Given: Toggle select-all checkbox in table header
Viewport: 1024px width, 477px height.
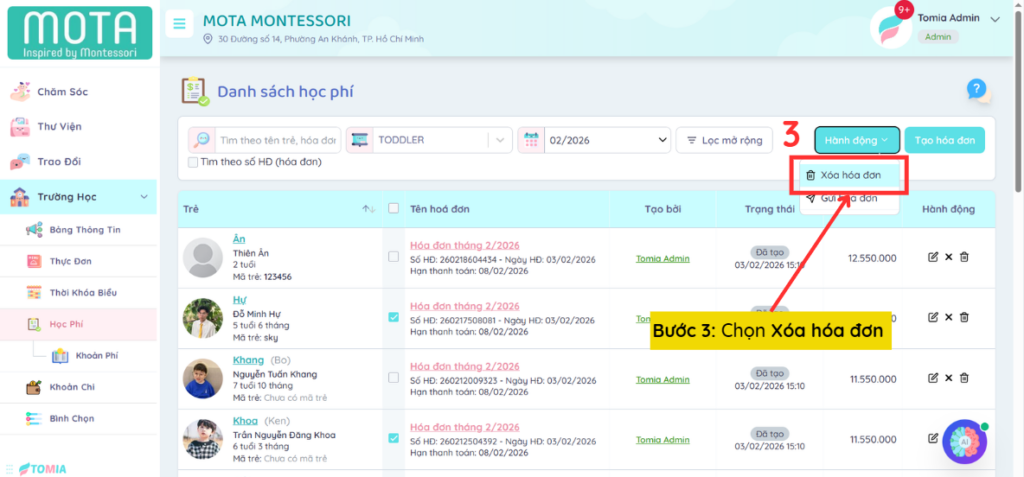Looking at the screenshot, I should tap(393, 209).
